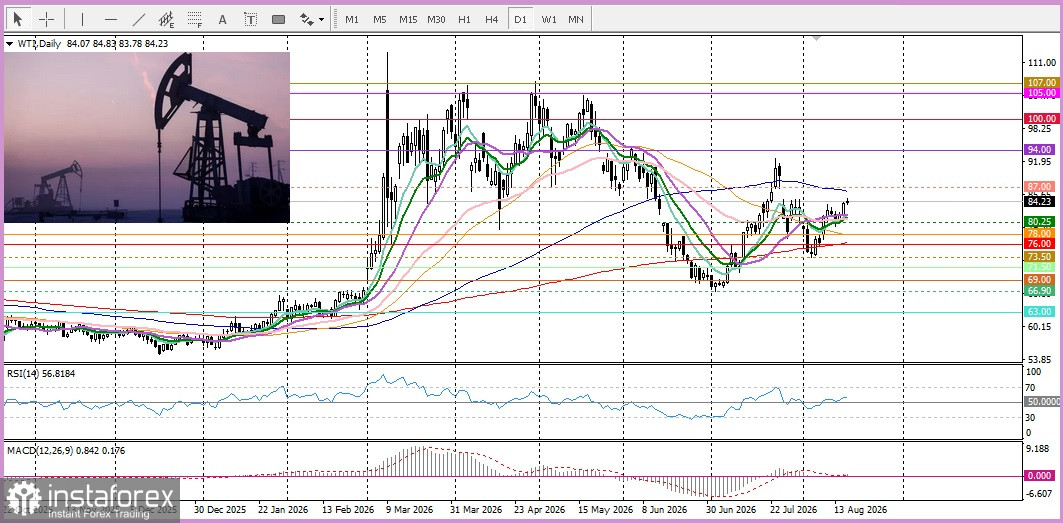Click the 30 Jun 2026 date label
The image size is (1063, 523).
[x=730, y=509]
